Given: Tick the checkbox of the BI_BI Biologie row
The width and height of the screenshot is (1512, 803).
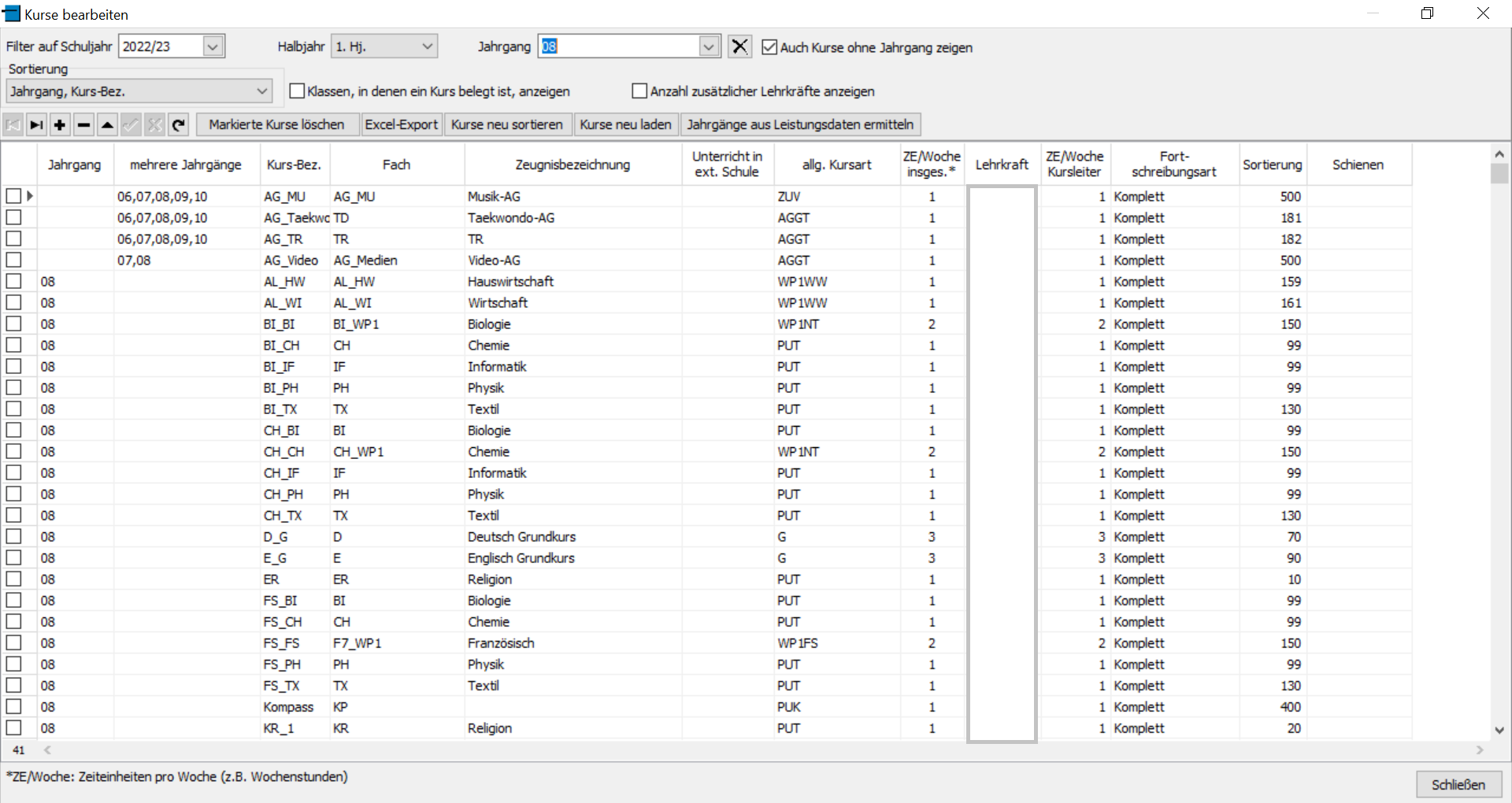Looking at the screenshot, I should click(13, 324).
